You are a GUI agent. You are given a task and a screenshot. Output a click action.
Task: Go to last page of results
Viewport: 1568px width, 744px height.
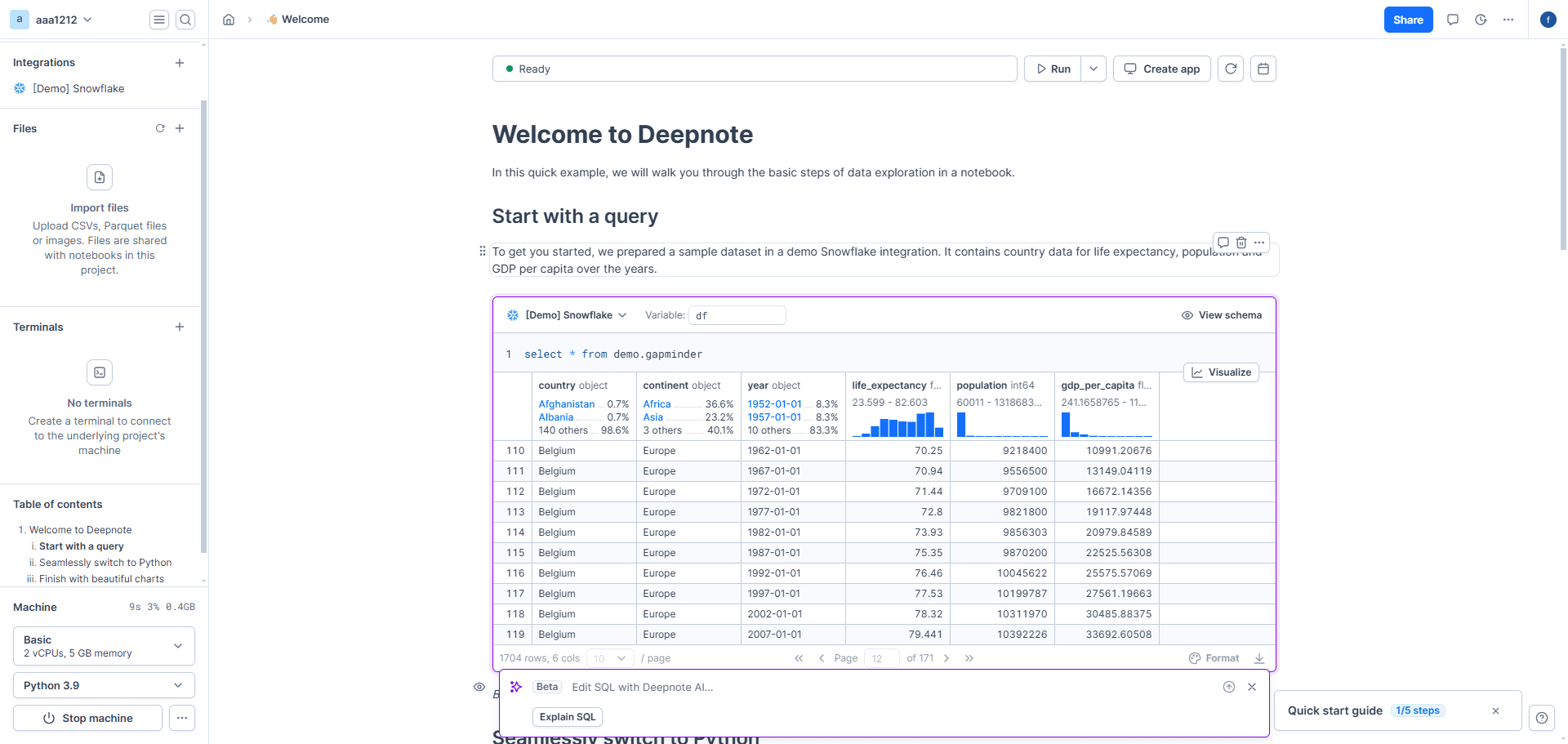(x=969, y=658)
